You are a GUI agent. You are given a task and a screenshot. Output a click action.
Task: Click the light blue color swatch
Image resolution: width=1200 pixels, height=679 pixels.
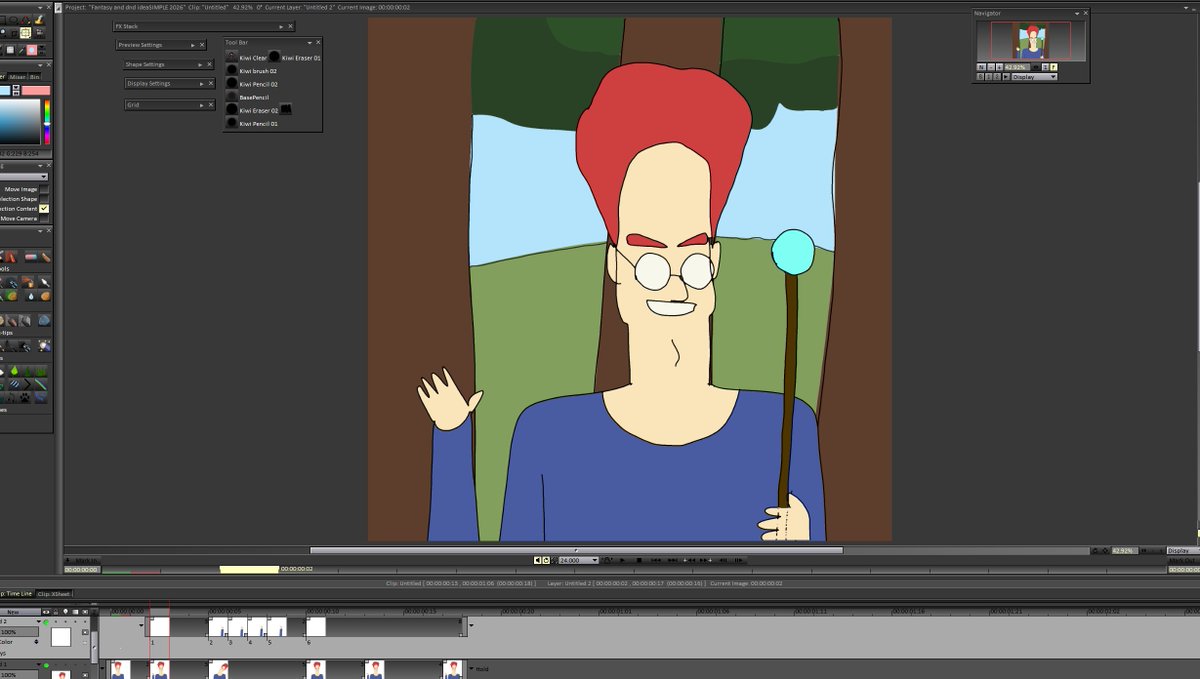5,91
